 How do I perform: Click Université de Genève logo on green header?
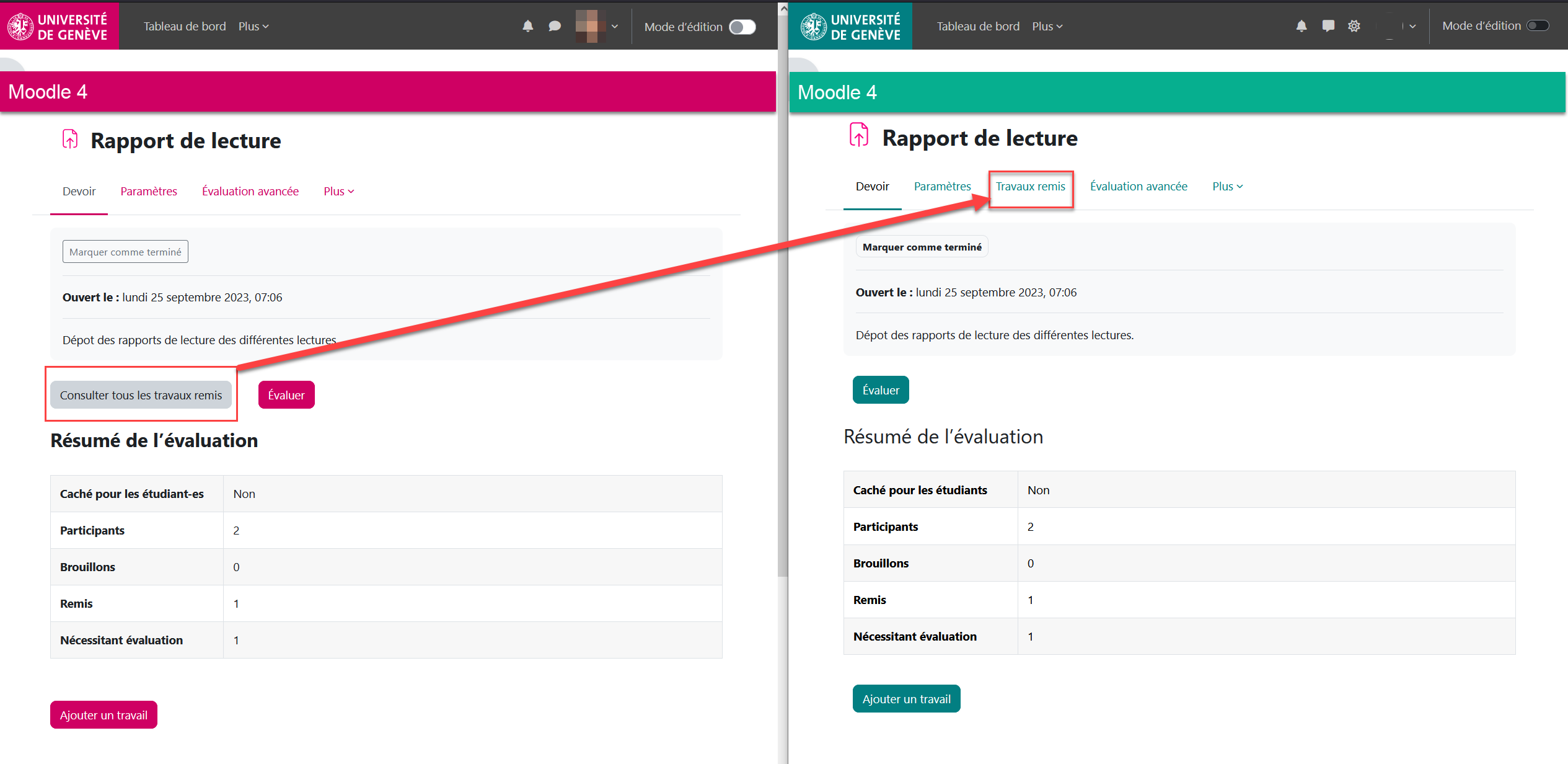(x=850, y=26)
